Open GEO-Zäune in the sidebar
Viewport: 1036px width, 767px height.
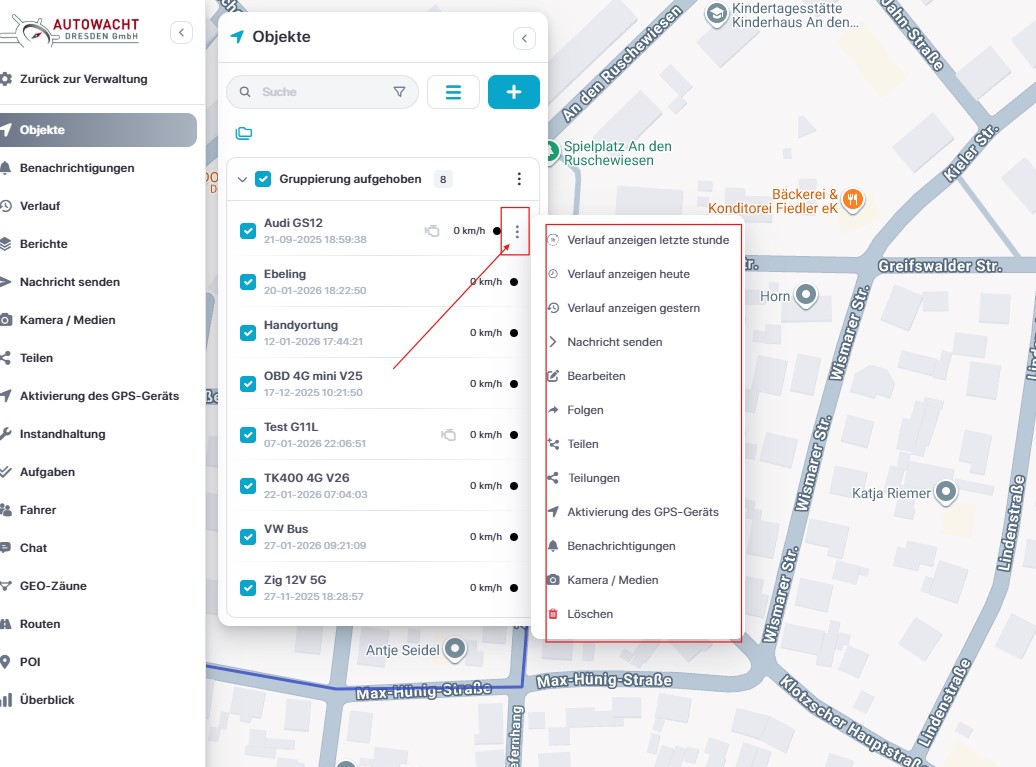53,586
